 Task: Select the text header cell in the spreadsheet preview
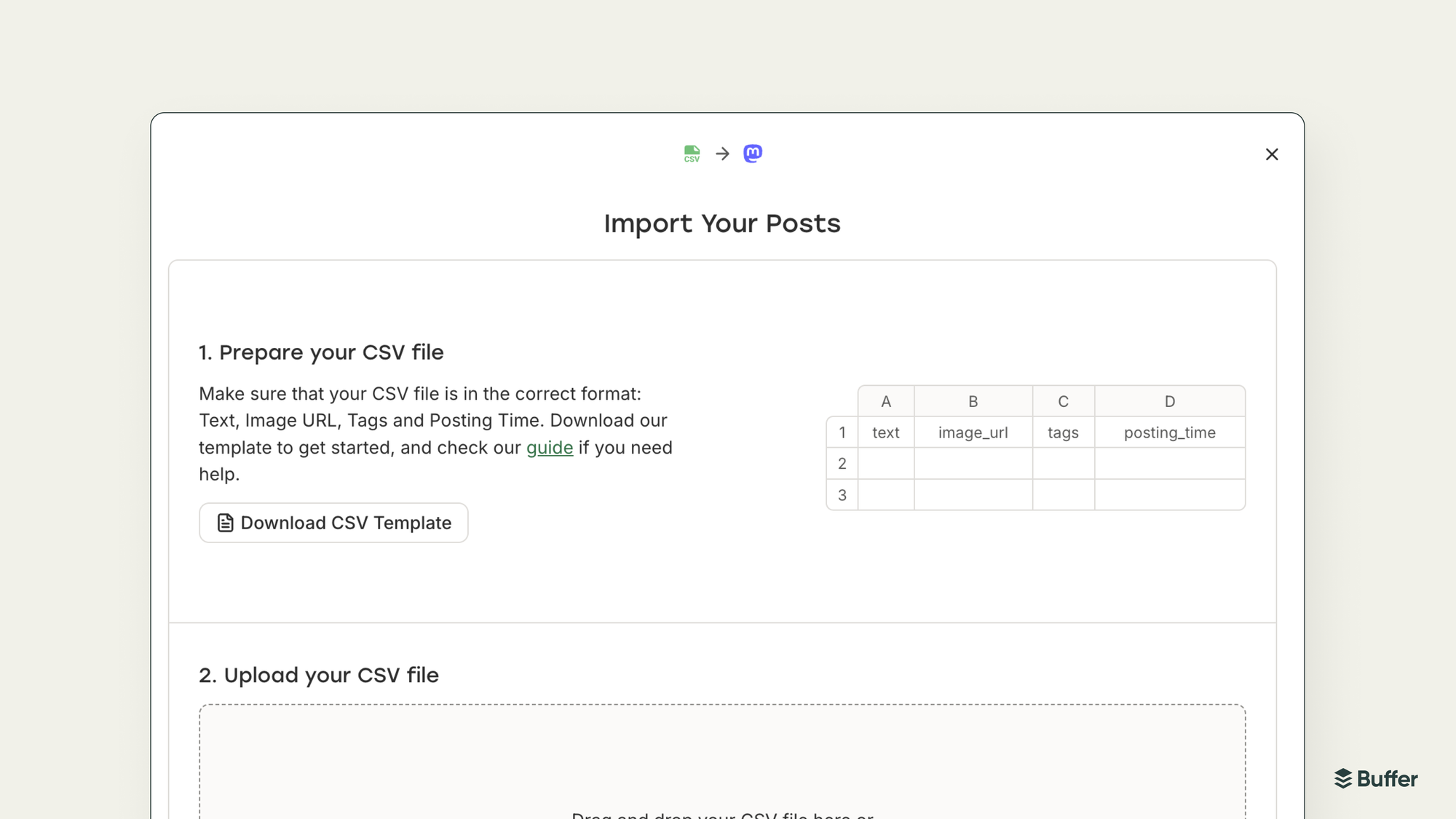point(885,432)
